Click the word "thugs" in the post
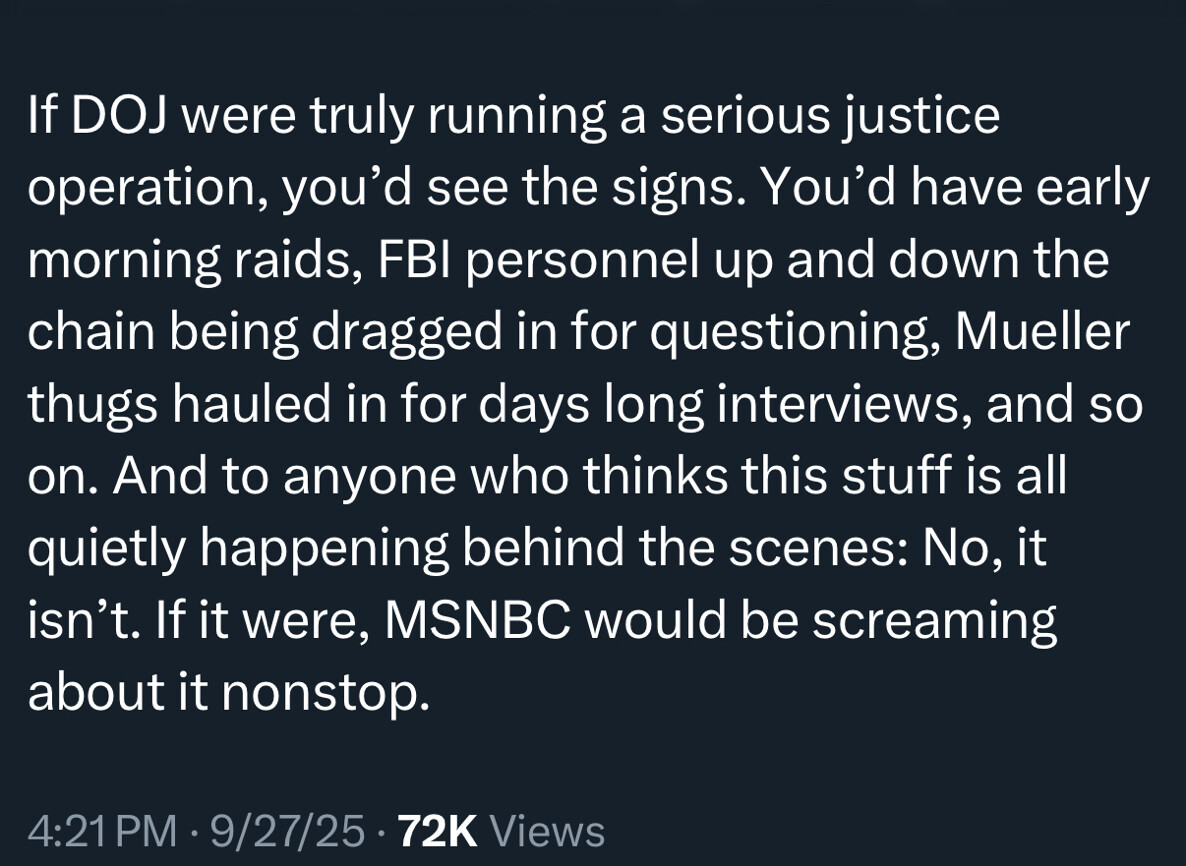 [90, 405]
